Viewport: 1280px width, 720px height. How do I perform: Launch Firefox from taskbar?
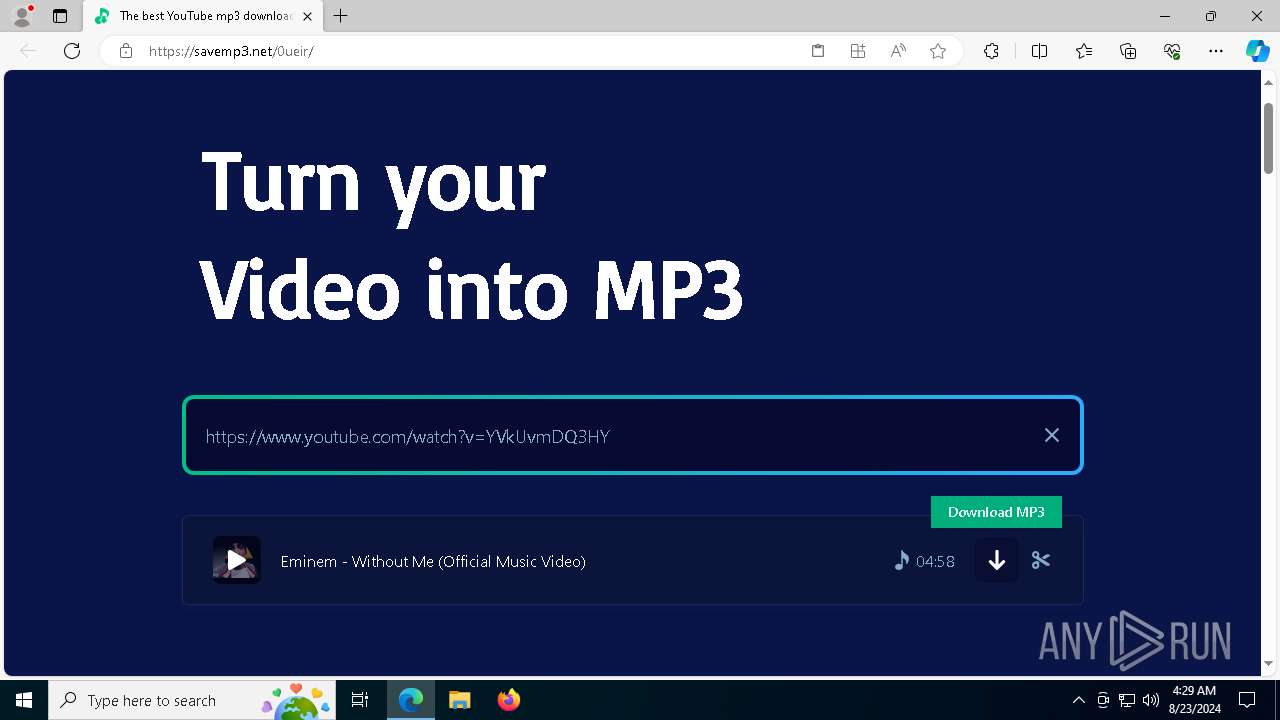tap(508, 700)
